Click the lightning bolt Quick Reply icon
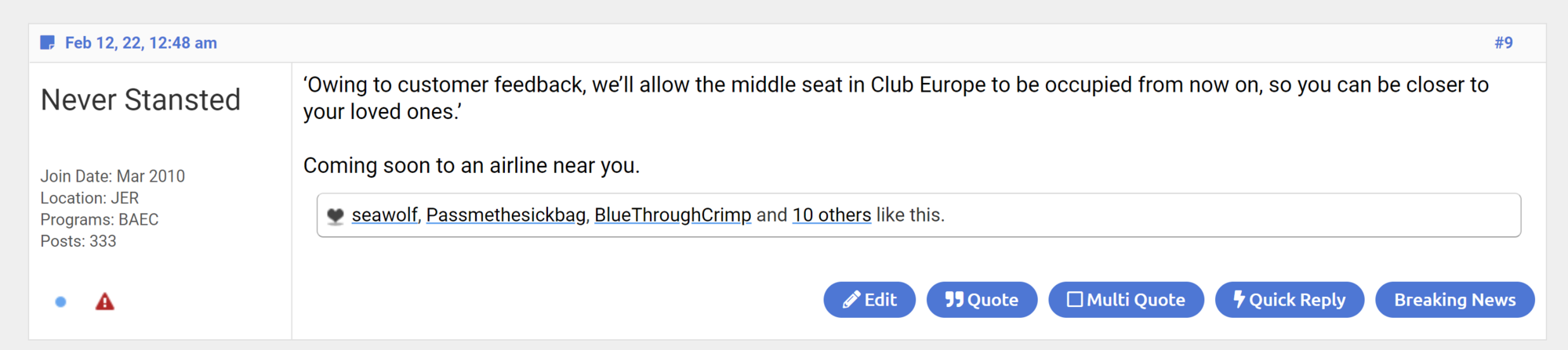Viewport: 1568px width, 350px height. (x=1239, y=299)
